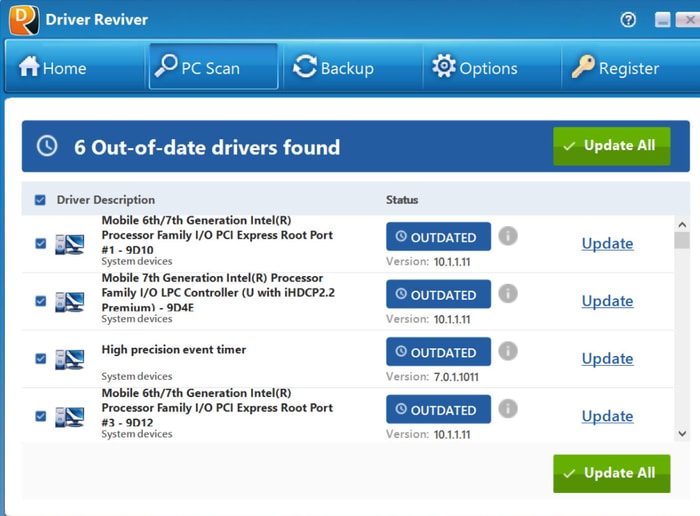
Task: Click device icon for Root Port #3 - 9D12
Action: coord(70,417)
